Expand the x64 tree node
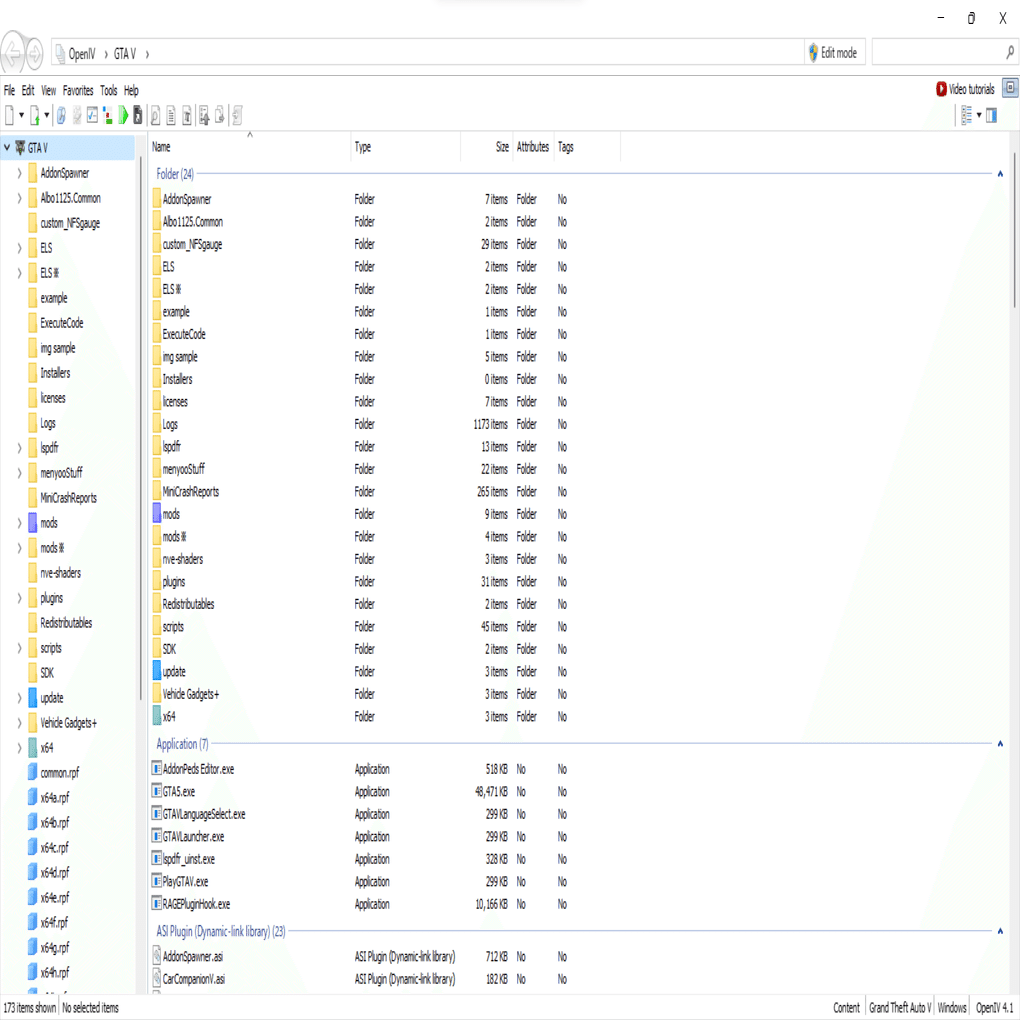1020x1020 pixels. point(20,747)
